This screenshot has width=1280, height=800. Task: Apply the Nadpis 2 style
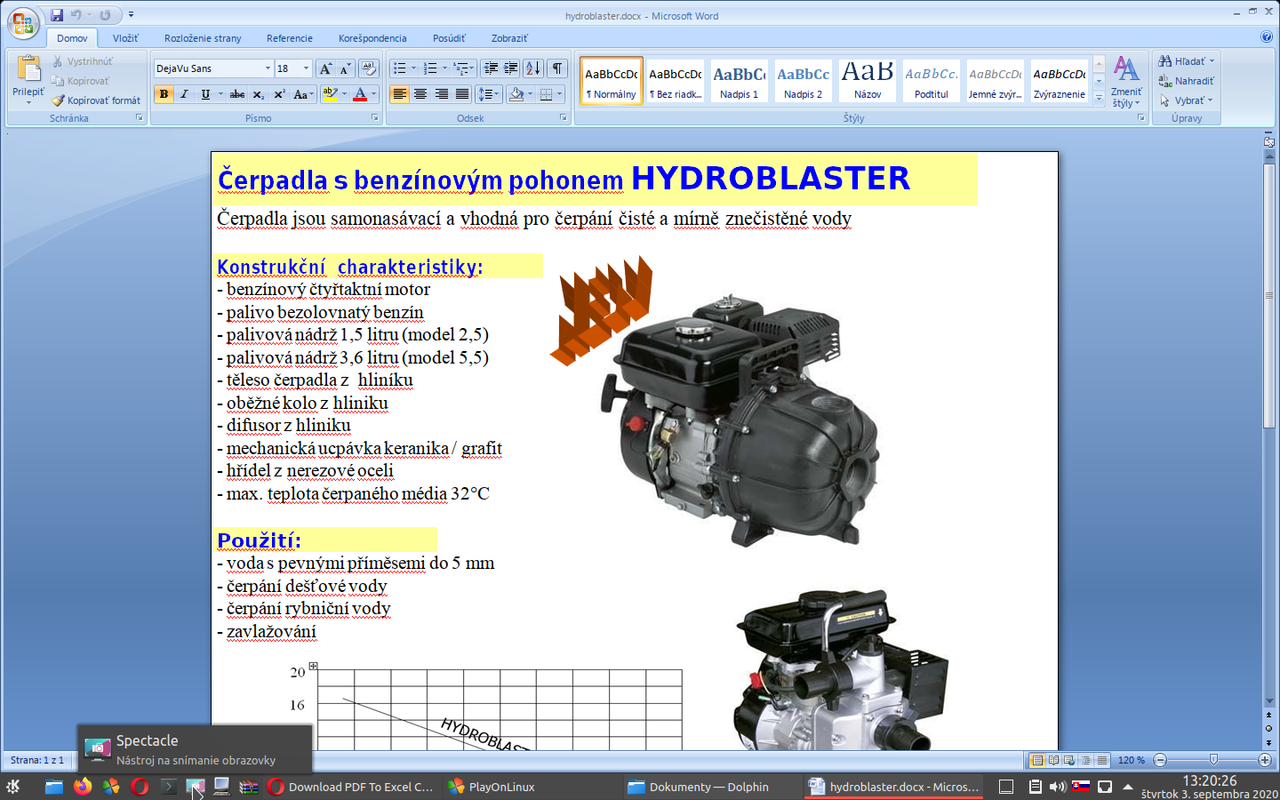(803, 81)
